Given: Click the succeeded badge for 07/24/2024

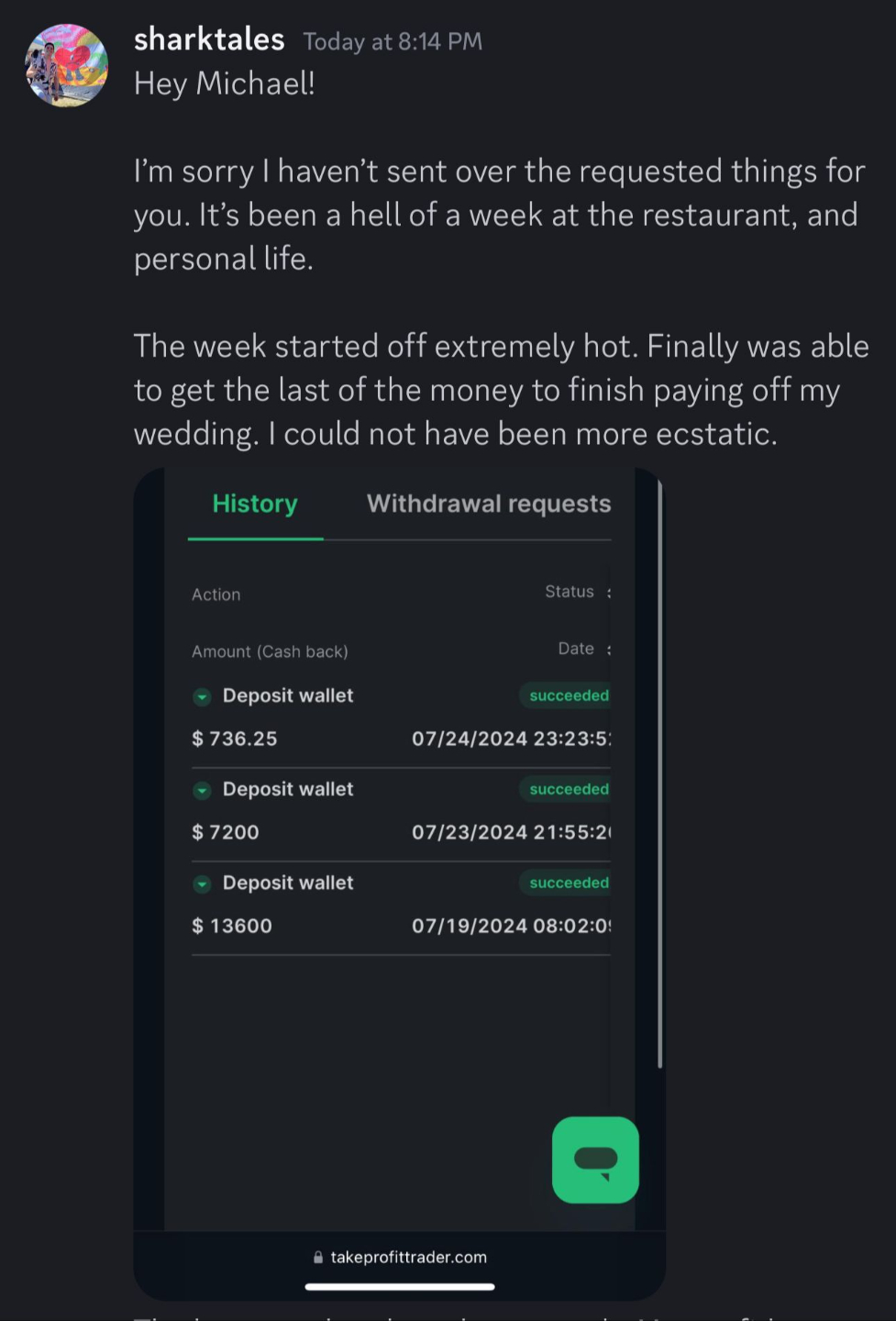Looking at the screenshot, I should pos(568,696).
